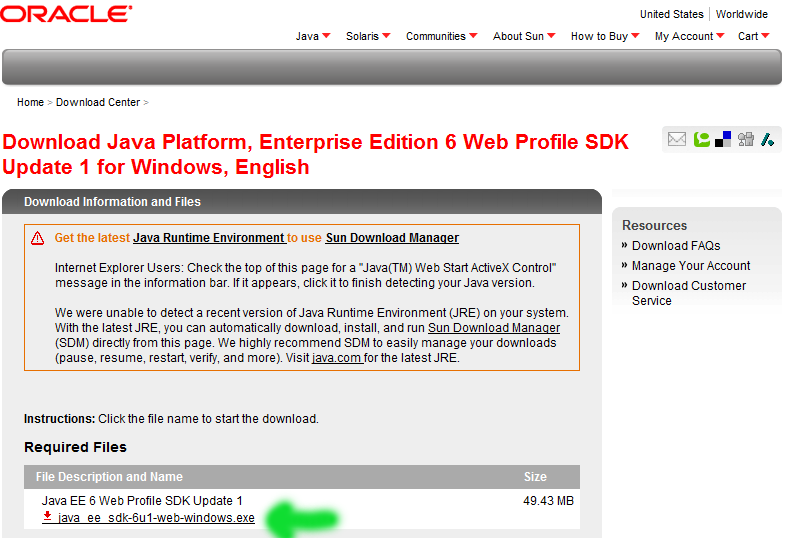Click the Delicious bookmark share icon
The image size is (785, 538).
click(x=723, y=139)
